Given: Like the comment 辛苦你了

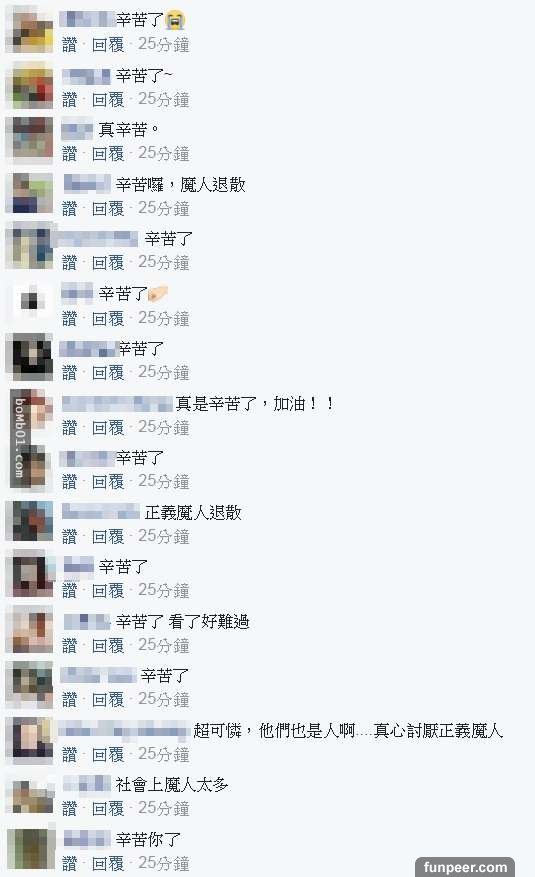Looking at the screenshot, I should 69,863.
